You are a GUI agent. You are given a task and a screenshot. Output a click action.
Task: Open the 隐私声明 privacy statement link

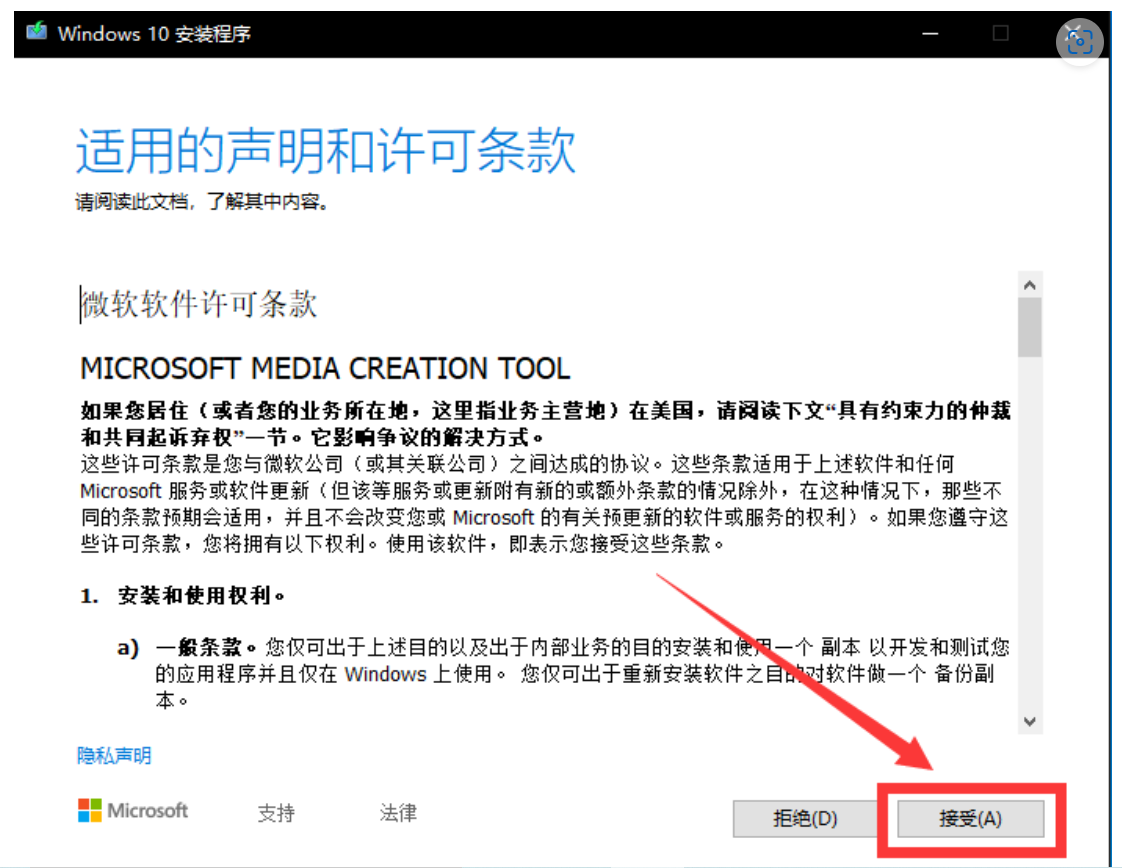pos(114,756)
